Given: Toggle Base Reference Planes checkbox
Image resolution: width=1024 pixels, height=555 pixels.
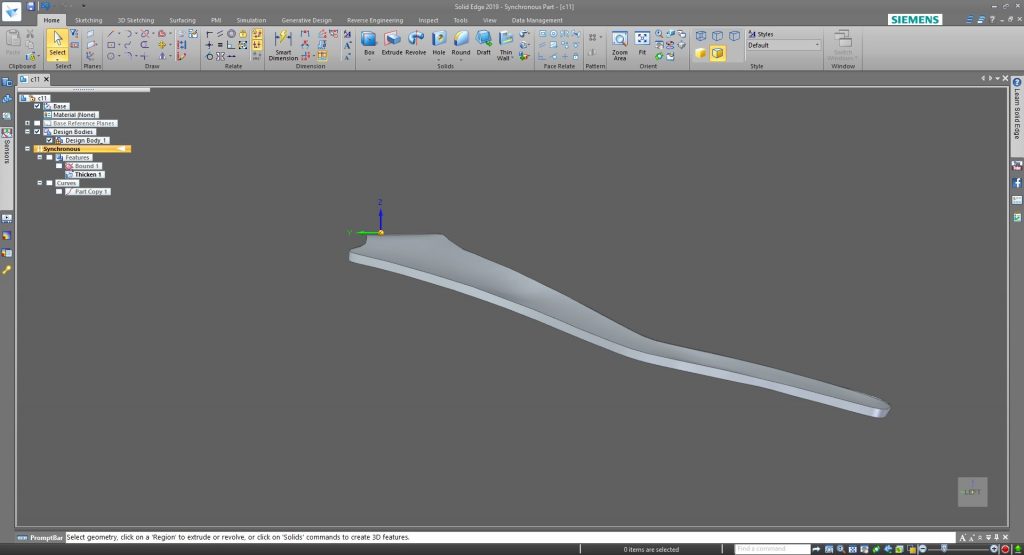Looking at the screenshot, I should coord(37,123).
